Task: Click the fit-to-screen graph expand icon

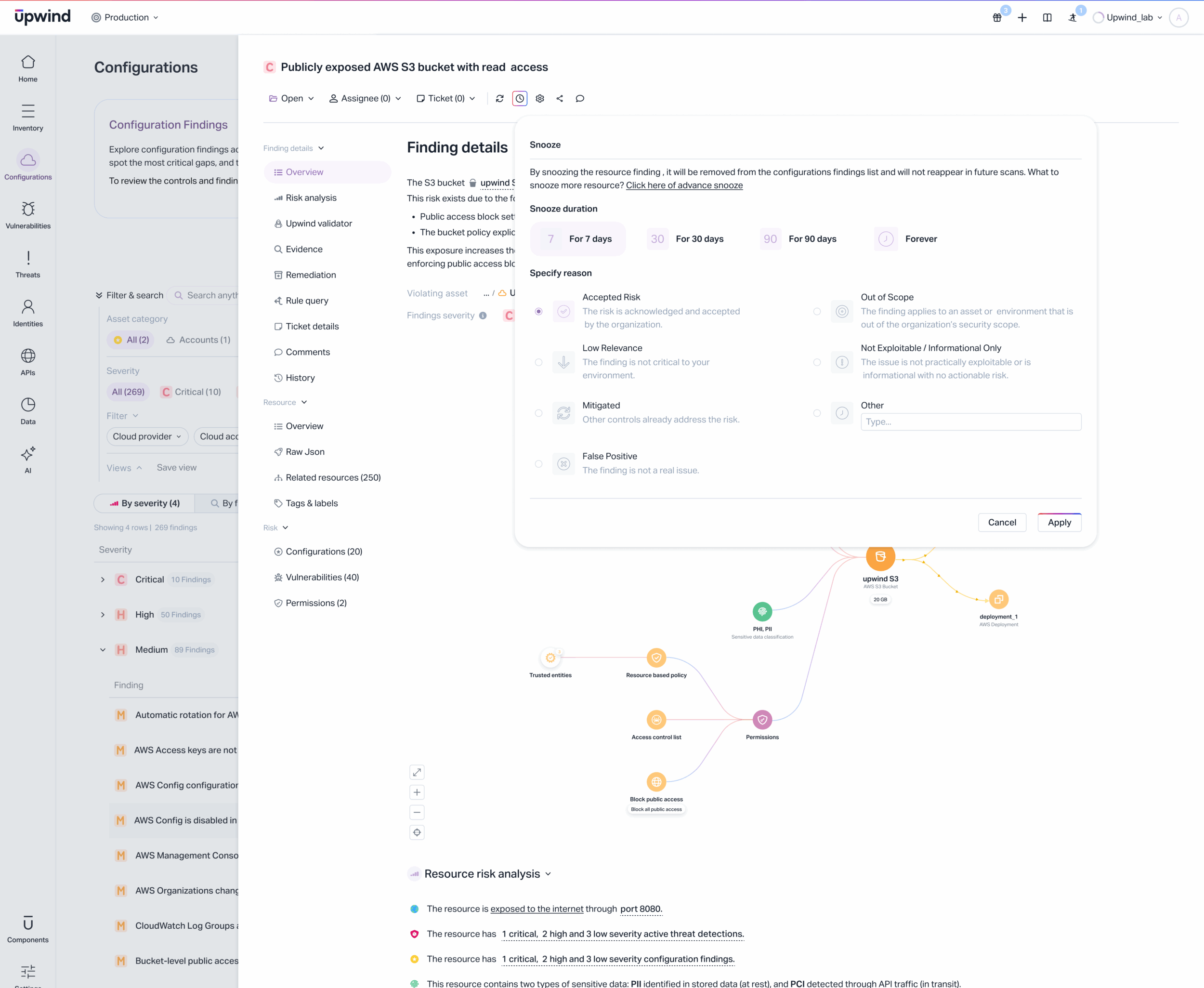Action: (417, 772)
